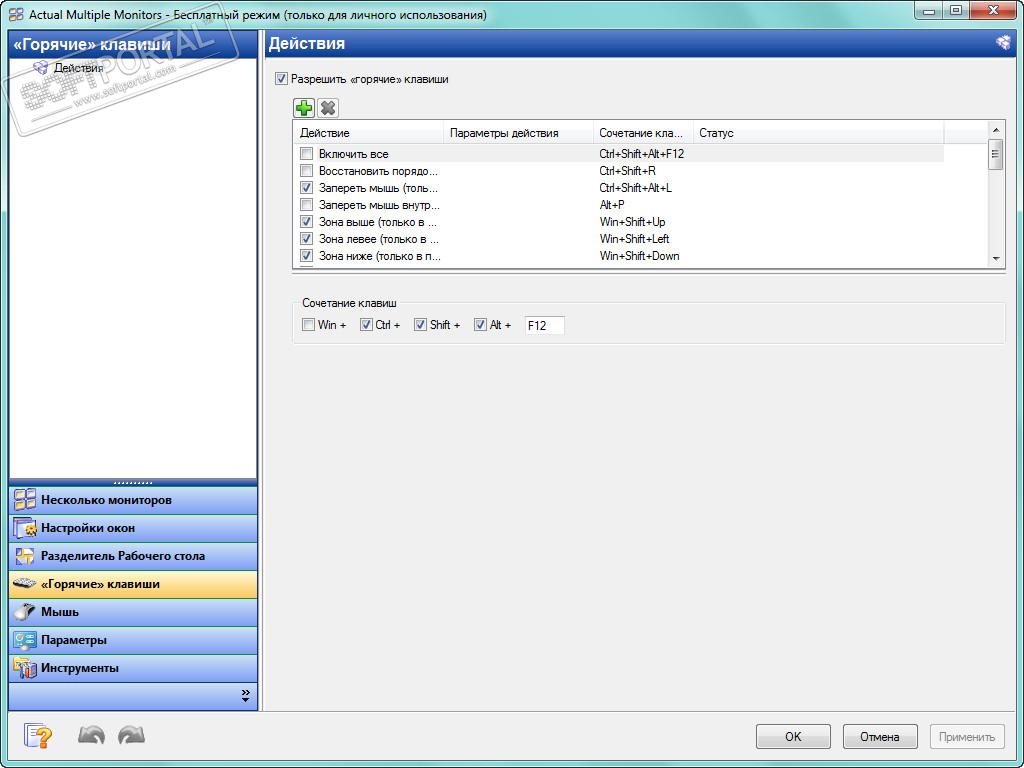Click the green plus add hotkey icon
Screen dimensions: 1024x768
[x=304, y=108]
